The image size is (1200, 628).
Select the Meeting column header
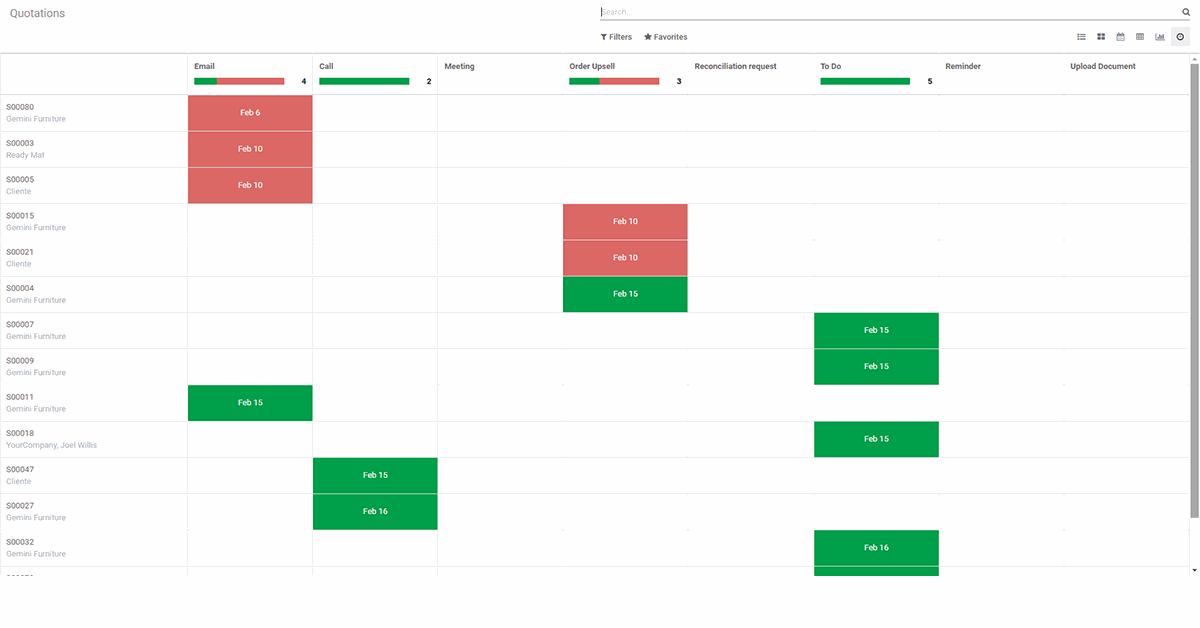(459, 66)
